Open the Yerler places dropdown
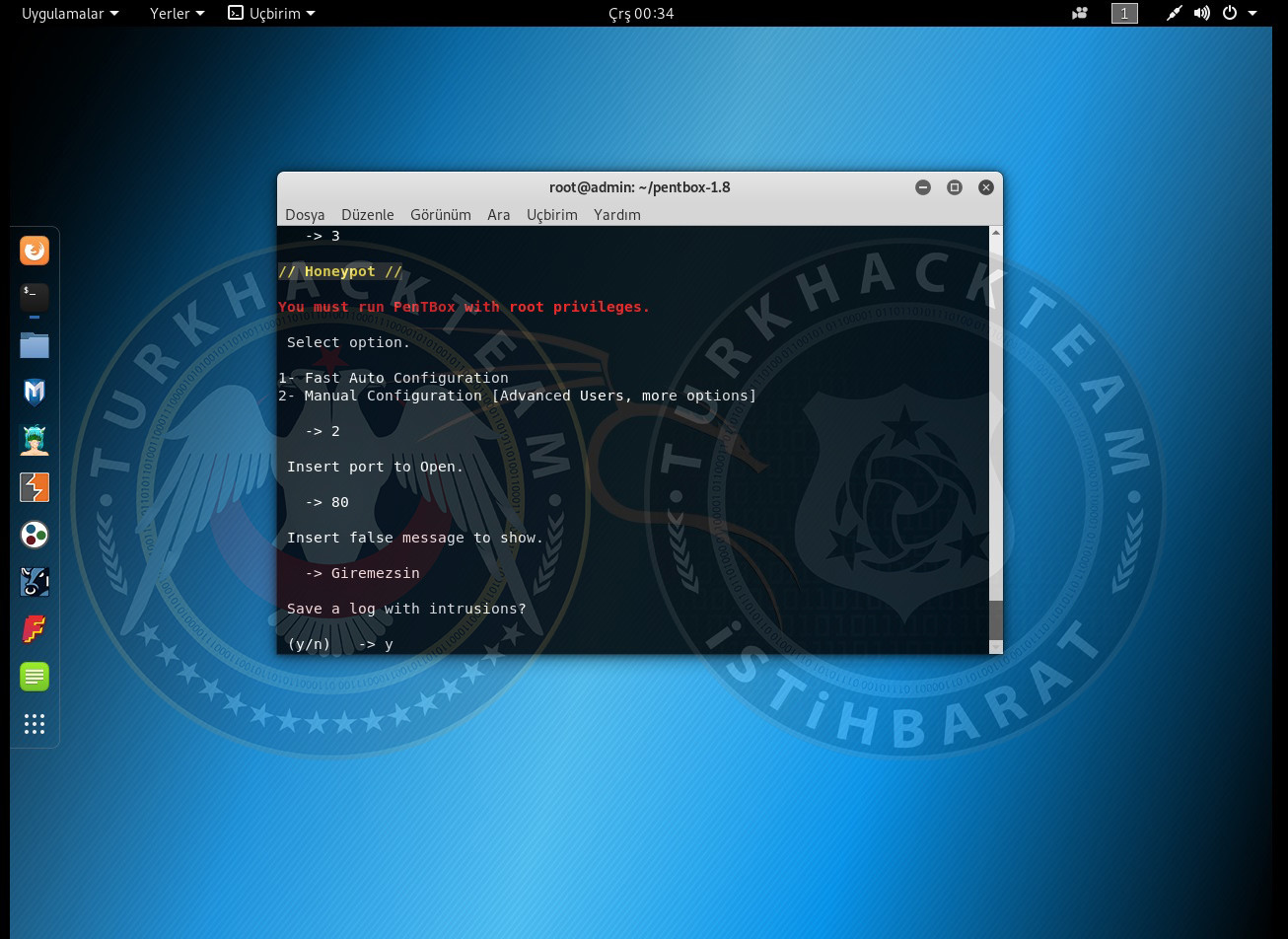 point(178,13)
